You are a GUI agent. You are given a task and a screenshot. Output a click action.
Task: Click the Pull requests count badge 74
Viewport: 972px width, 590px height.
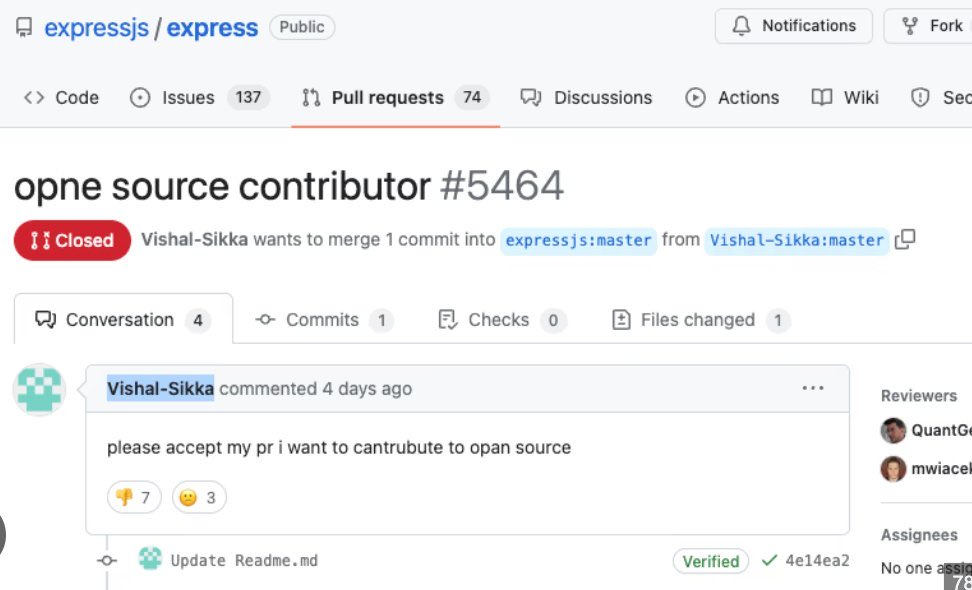tap(472, 97)
